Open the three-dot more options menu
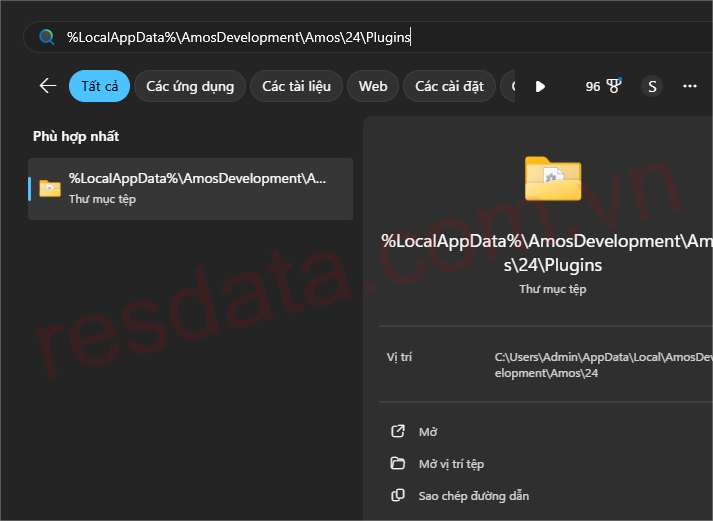 [689, 86]
